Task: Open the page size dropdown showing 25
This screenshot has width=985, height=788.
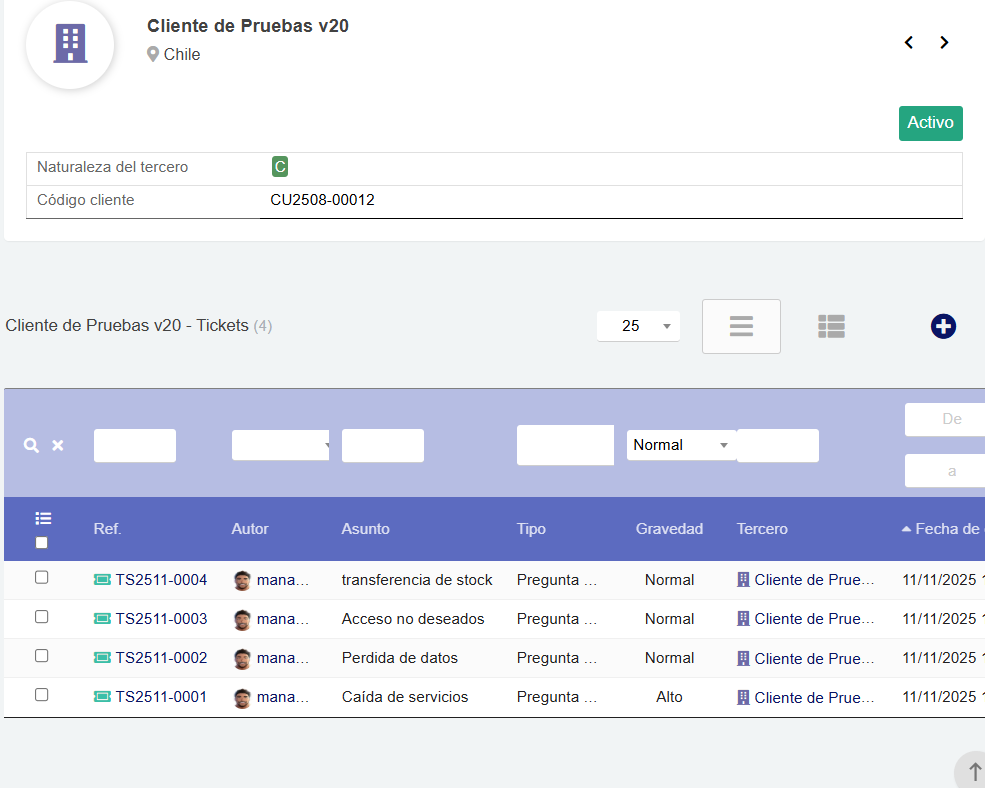Action: (x=638, y=326)
